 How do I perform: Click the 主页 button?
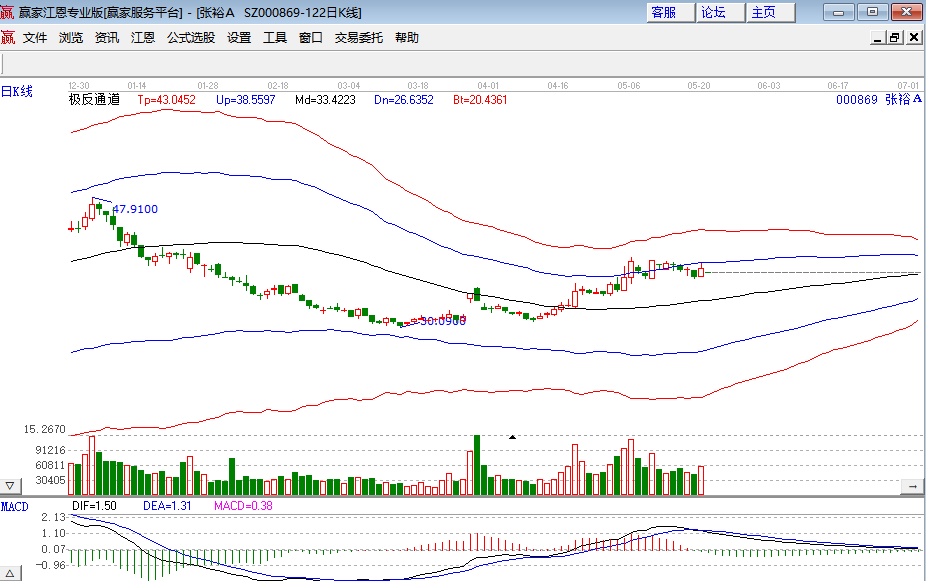(x=764, y=13)
